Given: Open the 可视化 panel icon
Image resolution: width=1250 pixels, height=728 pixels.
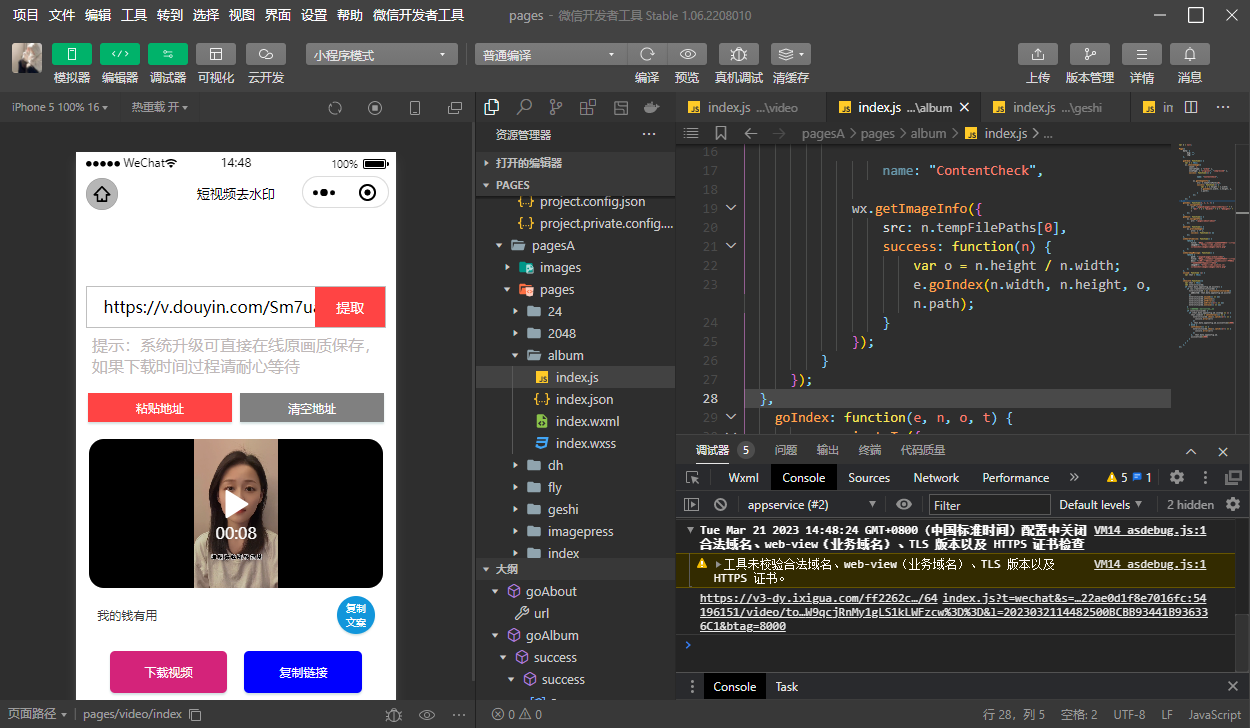Looking at the screenshot, I should point(216,53).
